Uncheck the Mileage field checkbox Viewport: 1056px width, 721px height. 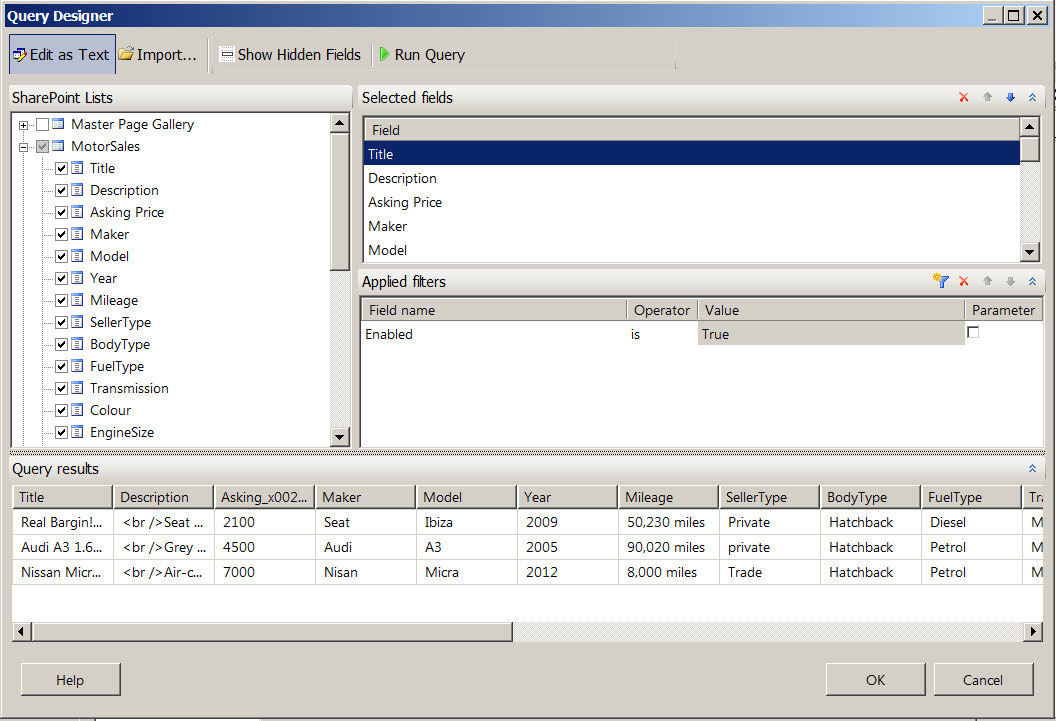pos(61,300)
